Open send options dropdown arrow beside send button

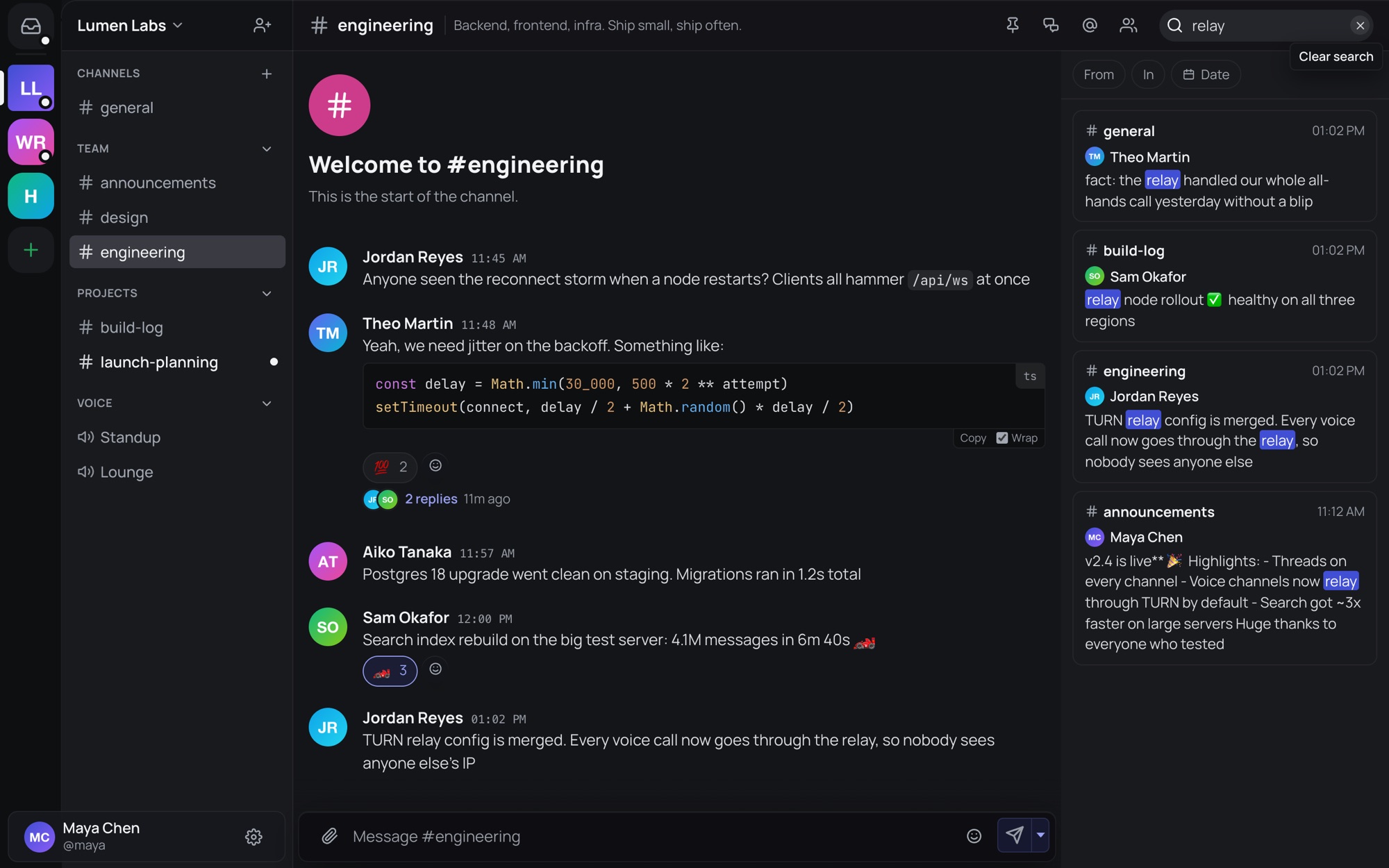1040,835
